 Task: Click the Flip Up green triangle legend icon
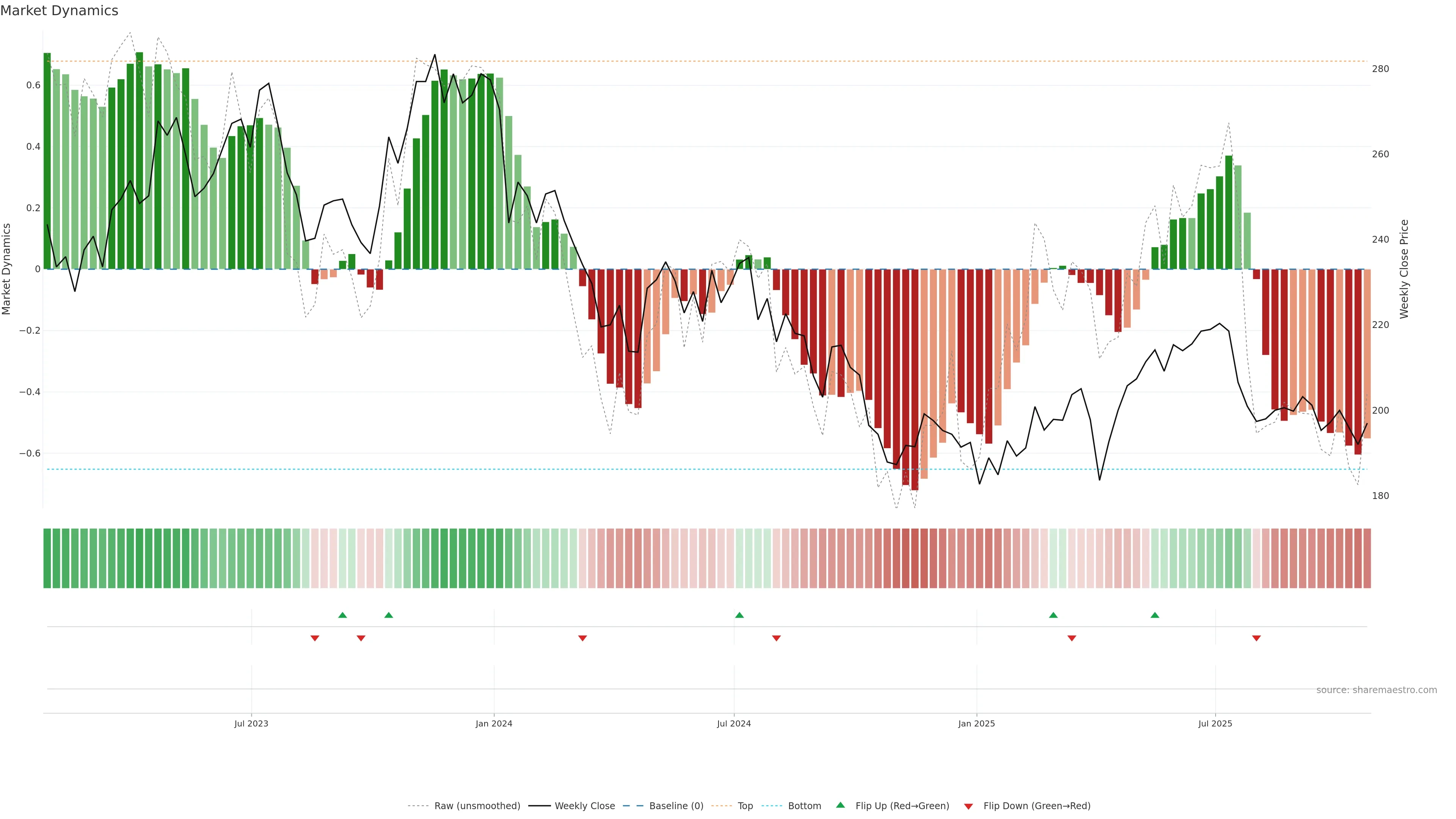pos(840,805)
